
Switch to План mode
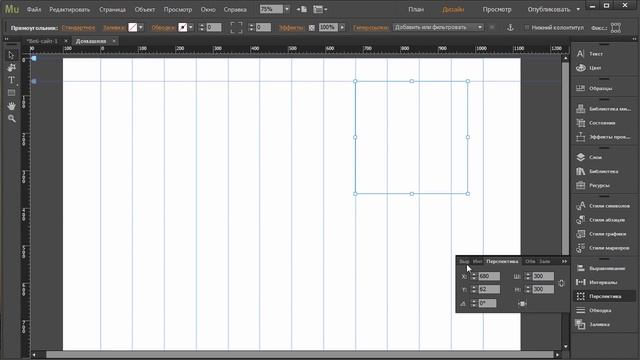416,9
